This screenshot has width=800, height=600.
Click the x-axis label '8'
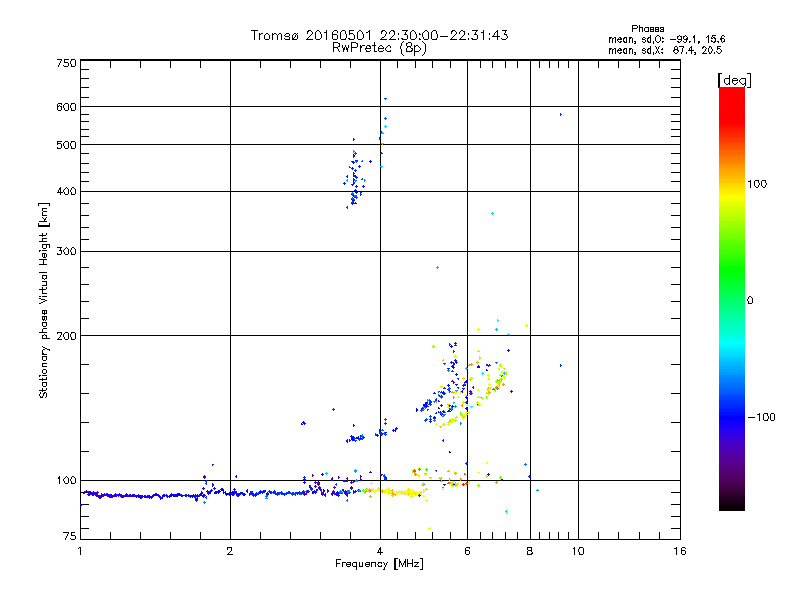click(x=530, y=551)
